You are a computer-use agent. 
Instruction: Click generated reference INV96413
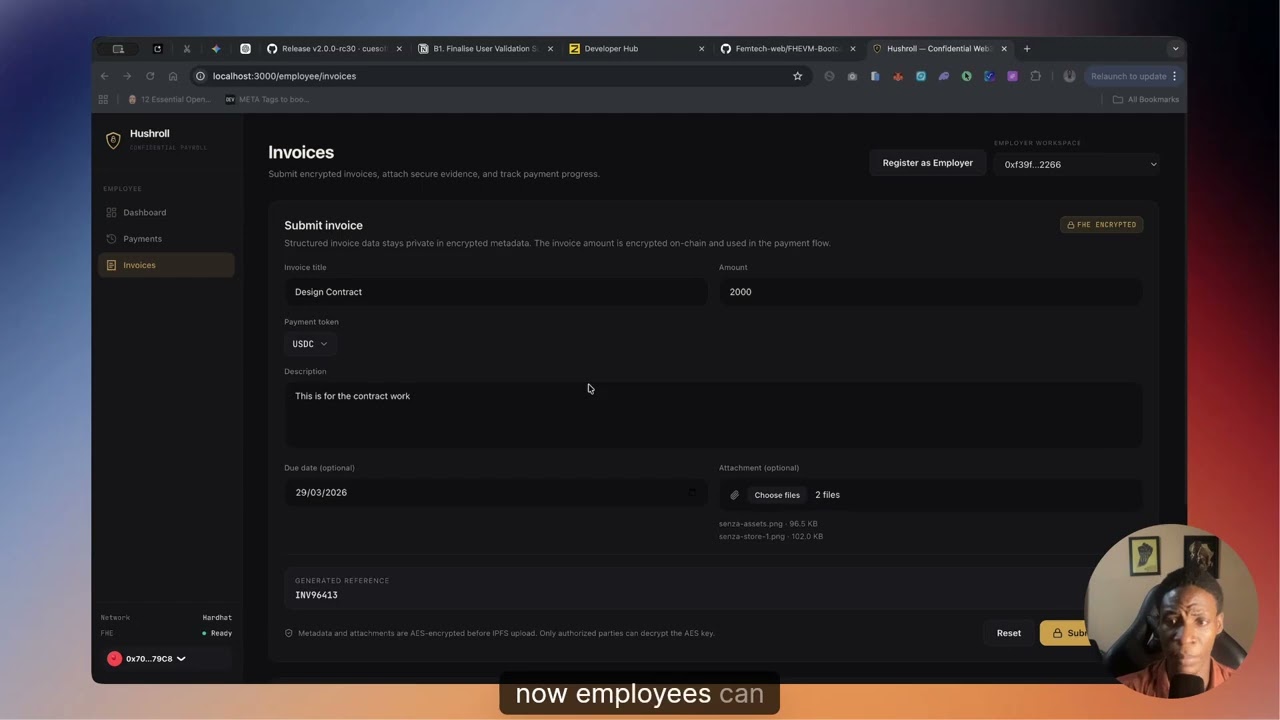tap(316, 595)
